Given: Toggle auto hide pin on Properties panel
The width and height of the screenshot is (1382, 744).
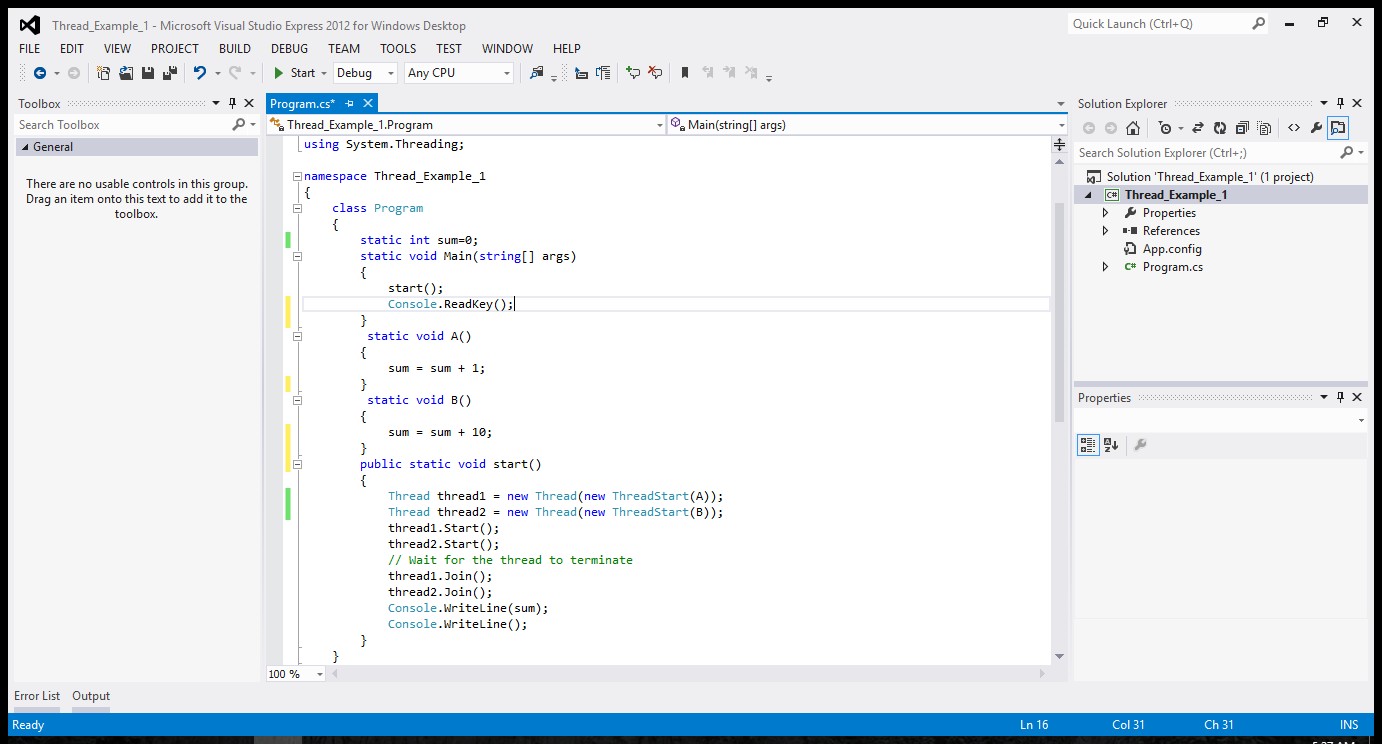Looking at the screenshot, I should click(x=1340, y=397).
